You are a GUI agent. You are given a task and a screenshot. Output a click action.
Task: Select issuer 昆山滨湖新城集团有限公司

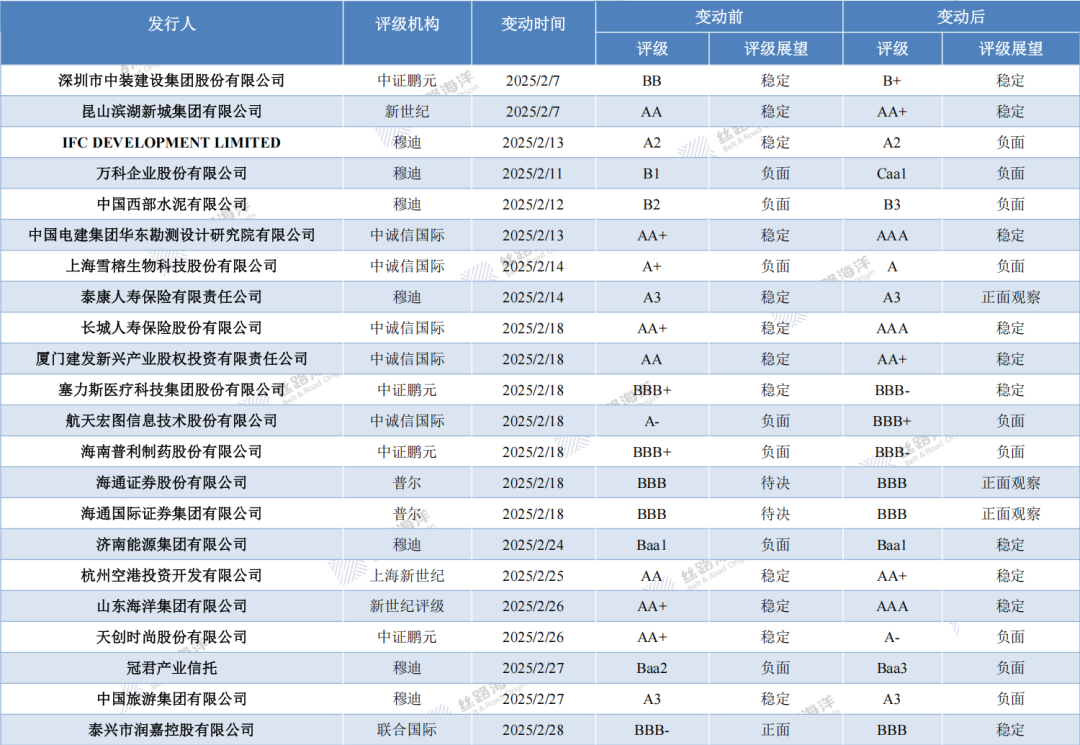tap(172, 112)
